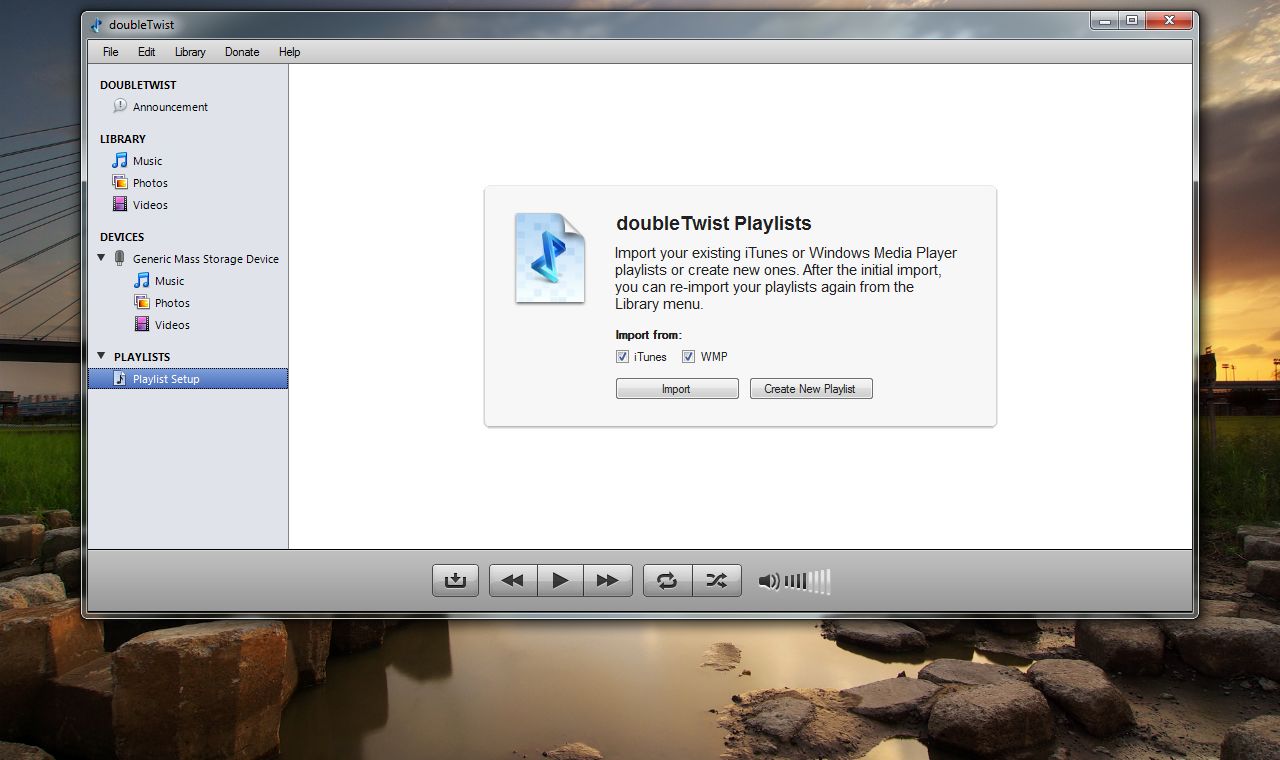Screen dimensions: 1280x760
Task: Select Playlist Setup label
Action: coord(166,379)
